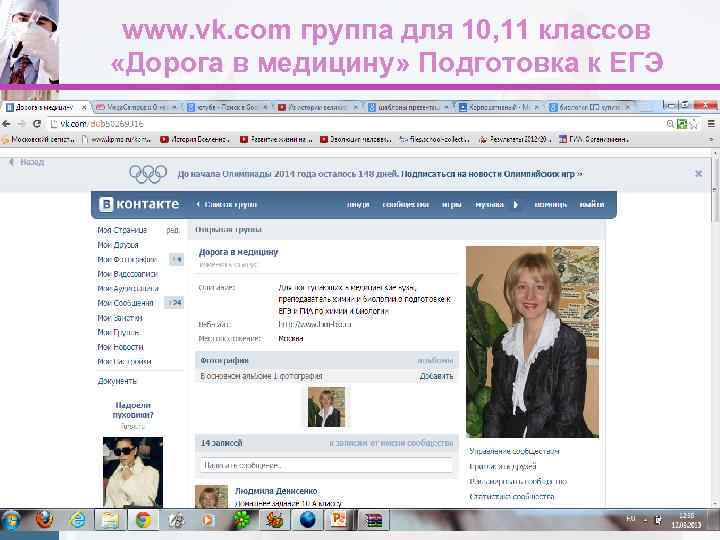Go back with the browser Back arrow
720x540 pixels.
[x=6, y=124]
